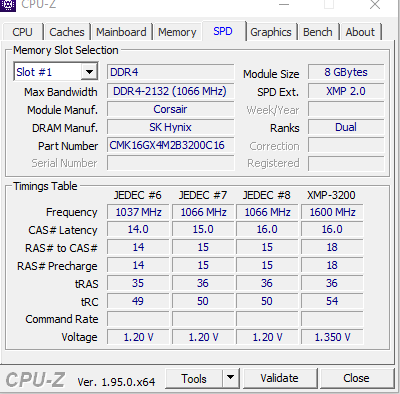Image resolution: width=400 pixels, height=394 pixels.
Task: Click JEDEC #6 tRC value 49
Action: [x=138, y=301]
